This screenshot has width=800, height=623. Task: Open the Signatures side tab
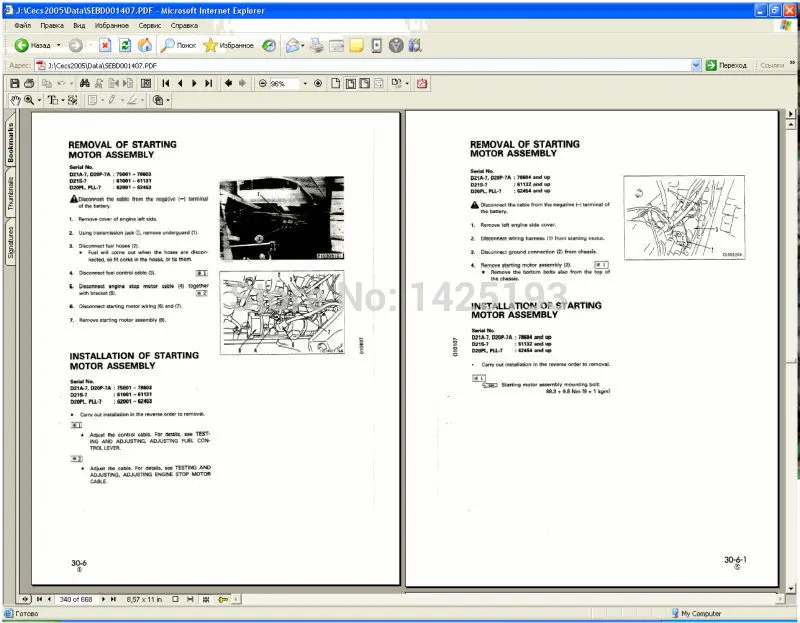point(10,242)
